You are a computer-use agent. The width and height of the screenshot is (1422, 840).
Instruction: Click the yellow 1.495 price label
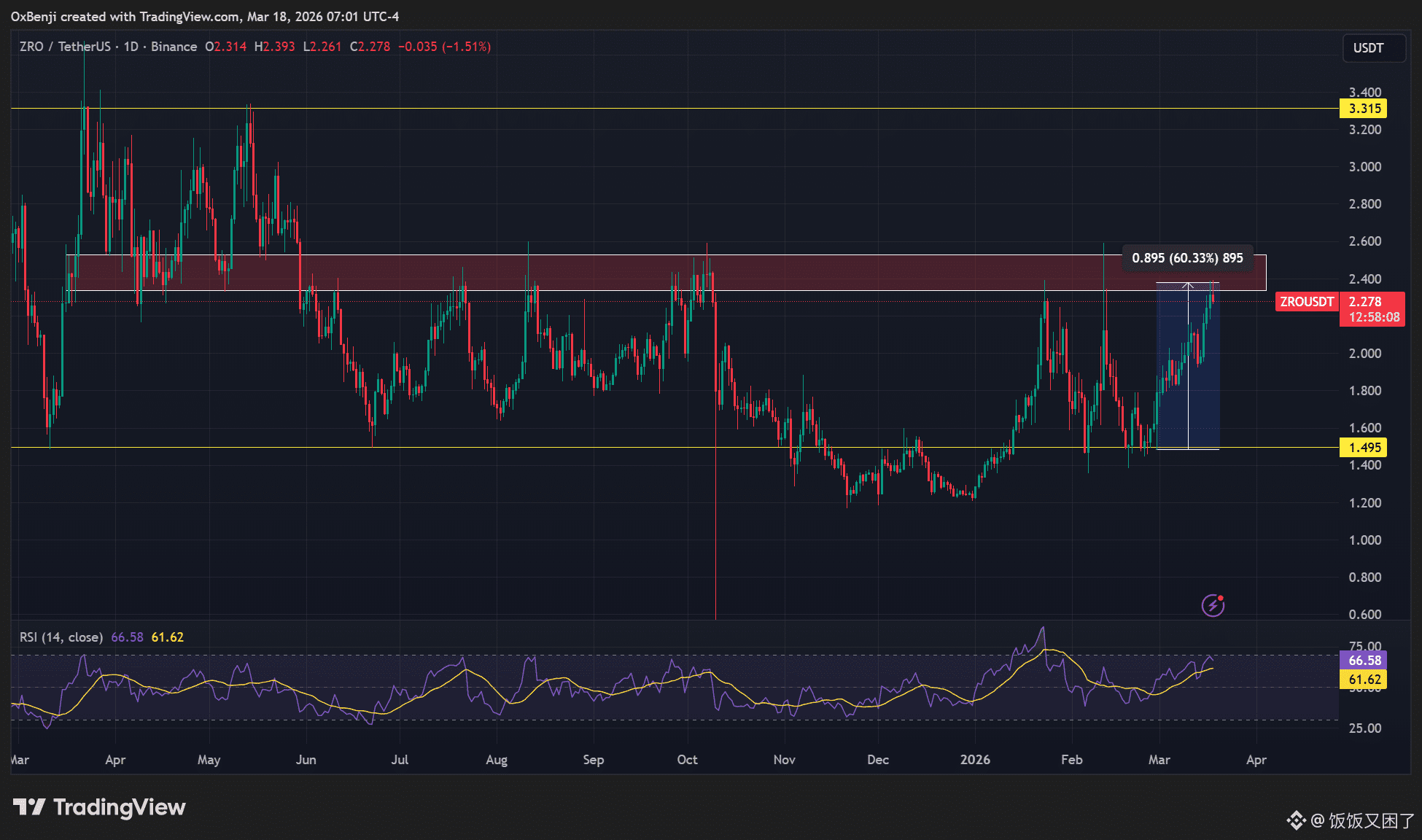1364,448
